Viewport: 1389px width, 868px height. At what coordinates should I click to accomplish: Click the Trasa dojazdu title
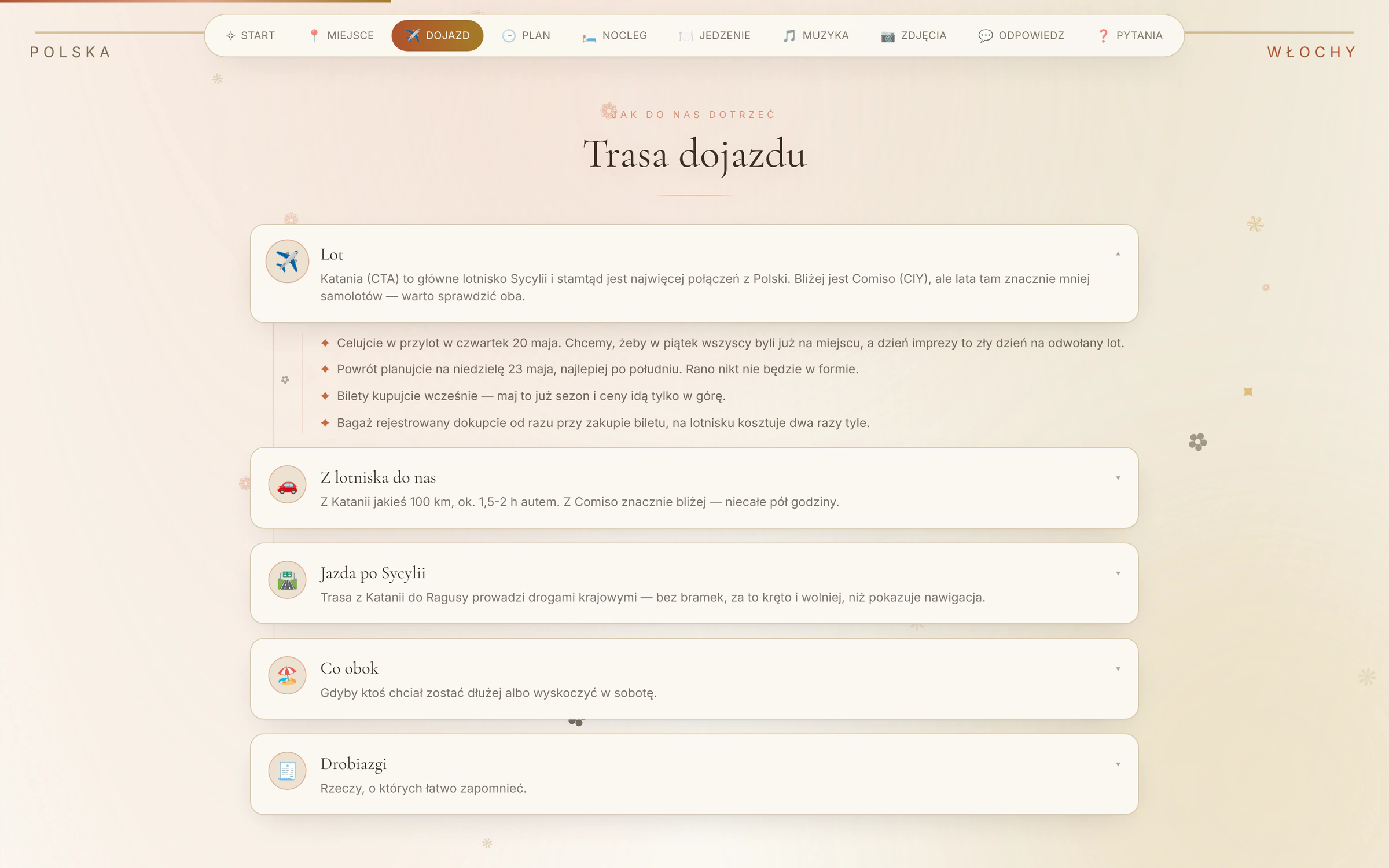click(x=694, y=155)
